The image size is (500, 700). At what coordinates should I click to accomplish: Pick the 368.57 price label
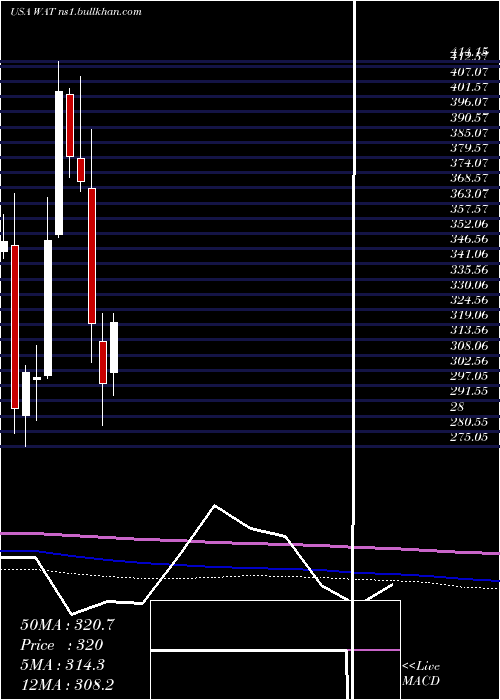(469, 178)
